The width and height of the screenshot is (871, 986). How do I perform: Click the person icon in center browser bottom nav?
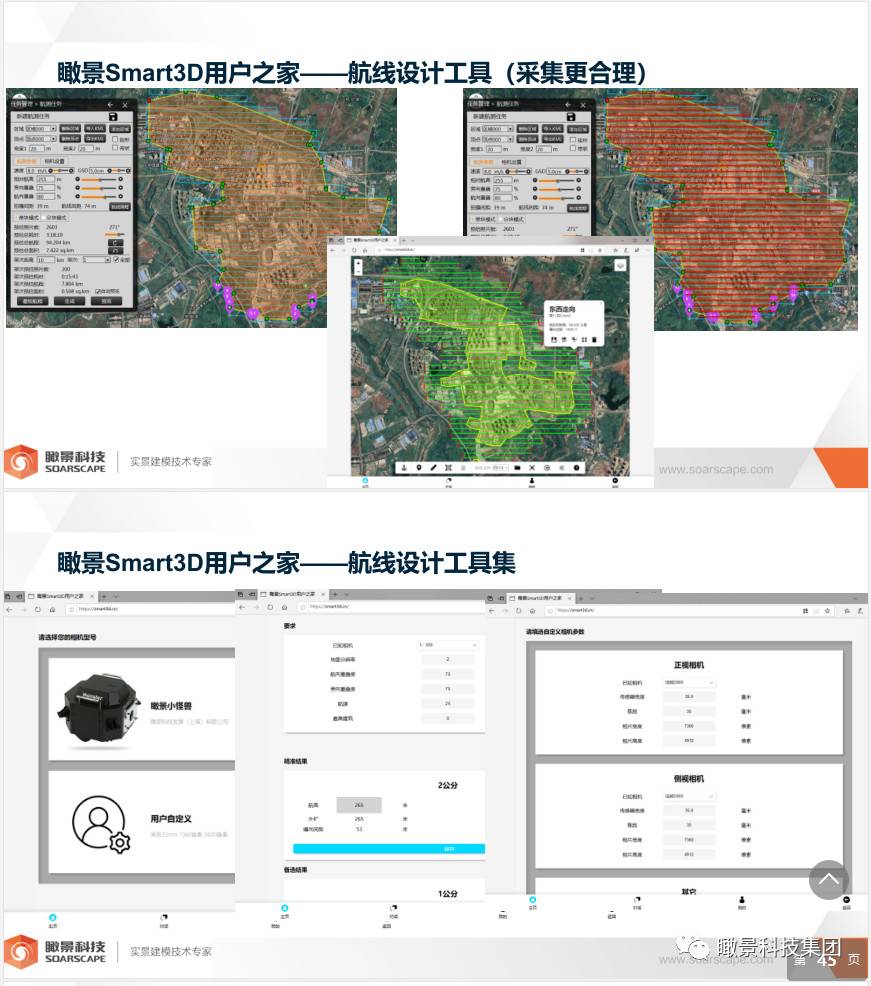tap(532, 481)
